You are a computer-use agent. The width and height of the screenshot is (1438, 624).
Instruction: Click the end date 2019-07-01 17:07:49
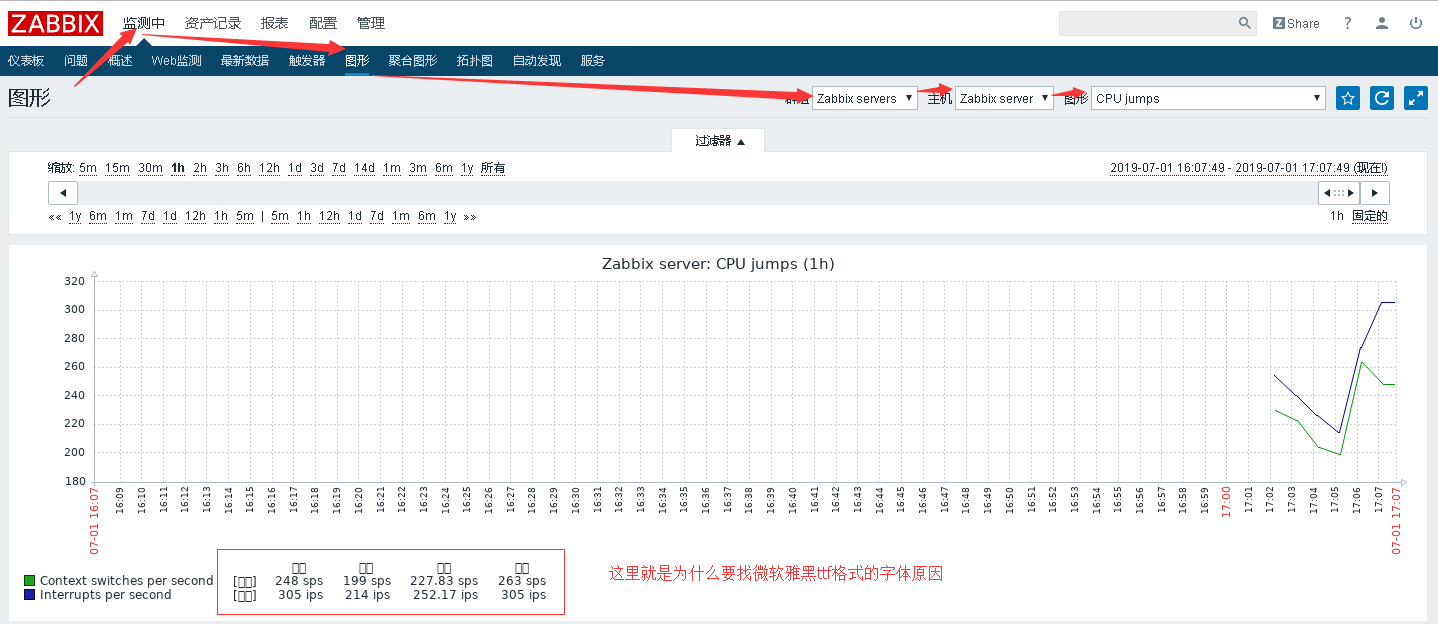coord(1293,168)
